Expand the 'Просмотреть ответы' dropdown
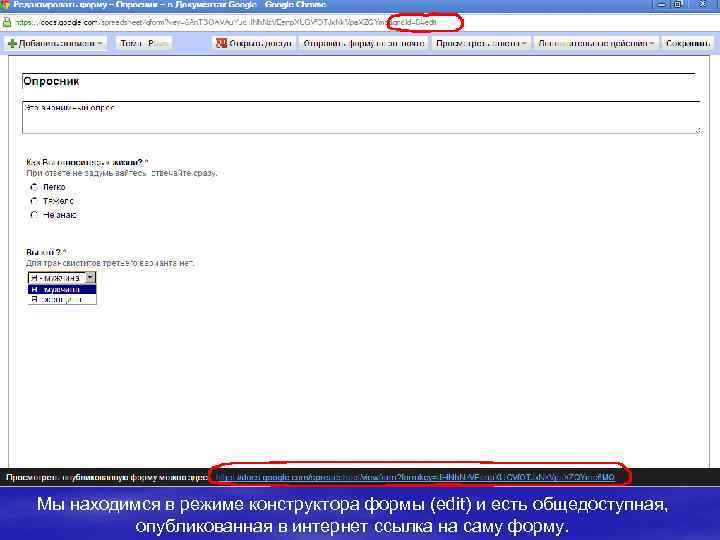The image size is (720, 540). click(x=481, y=44)
